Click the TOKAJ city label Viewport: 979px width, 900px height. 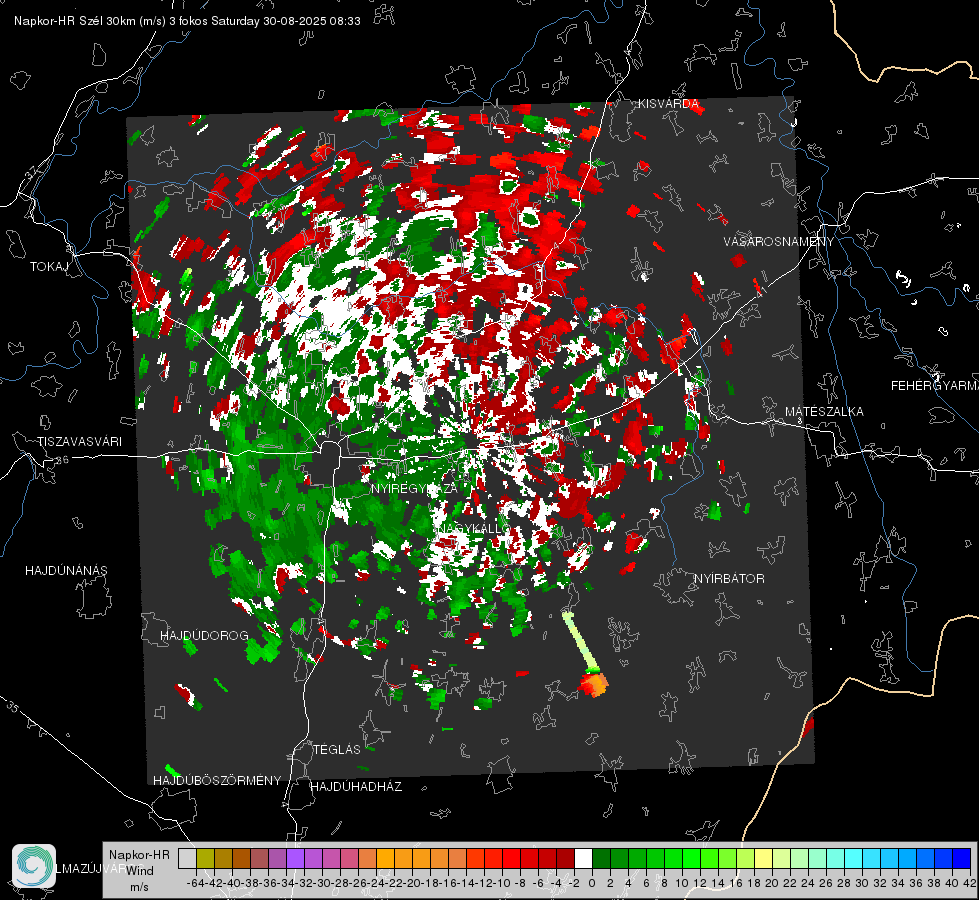tap(49, 267)
